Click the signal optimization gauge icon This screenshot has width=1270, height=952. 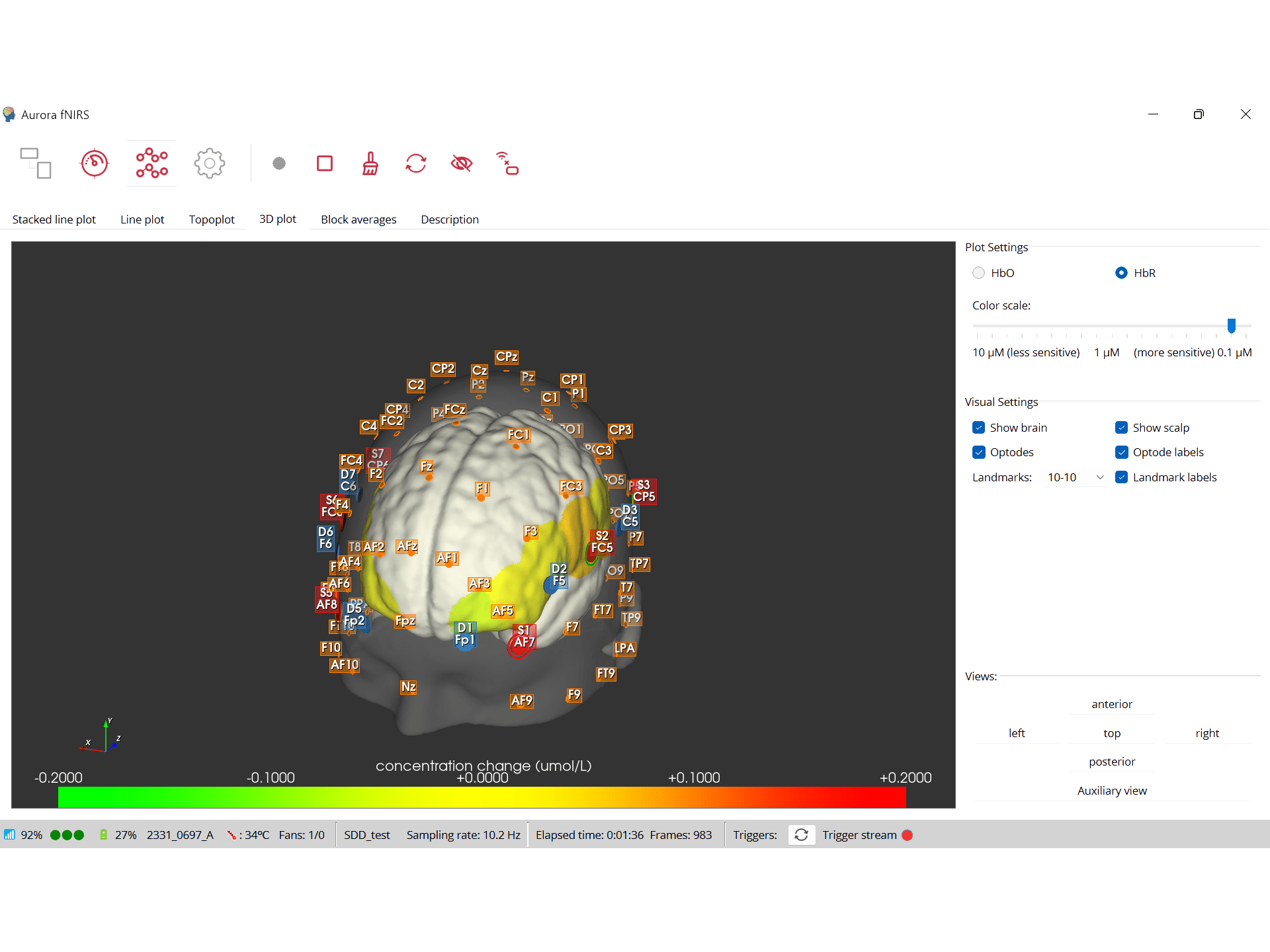94,163
